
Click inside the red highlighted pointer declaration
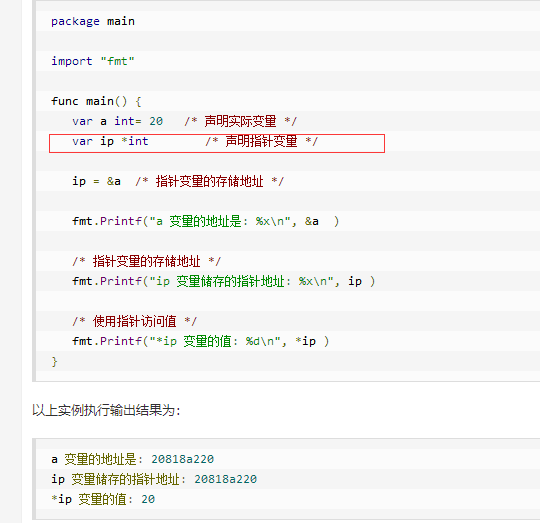pyautogui.click(x=217, y=143)
